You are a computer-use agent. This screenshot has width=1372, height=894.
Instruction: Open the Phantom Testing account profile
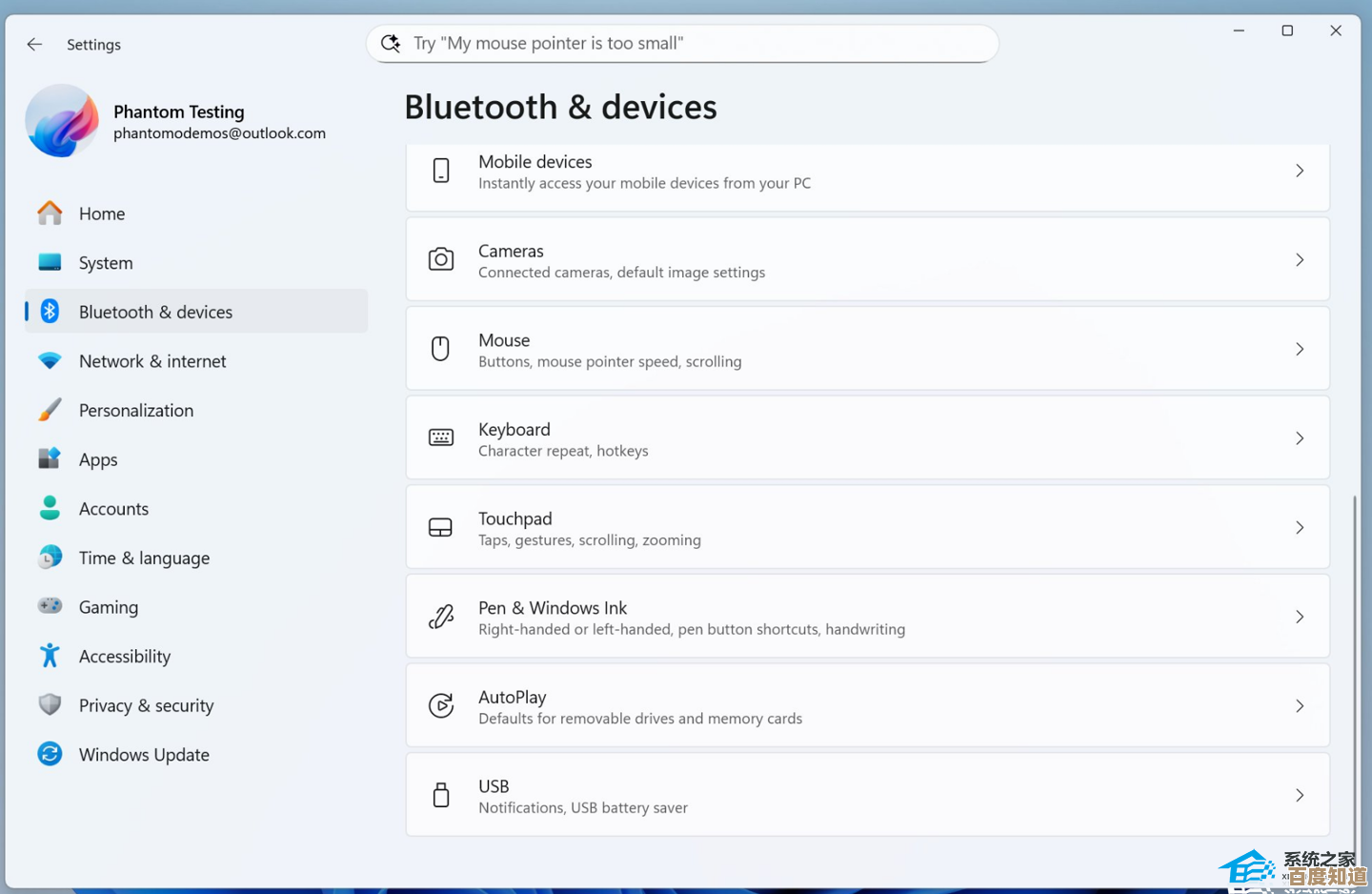(178, 121)
